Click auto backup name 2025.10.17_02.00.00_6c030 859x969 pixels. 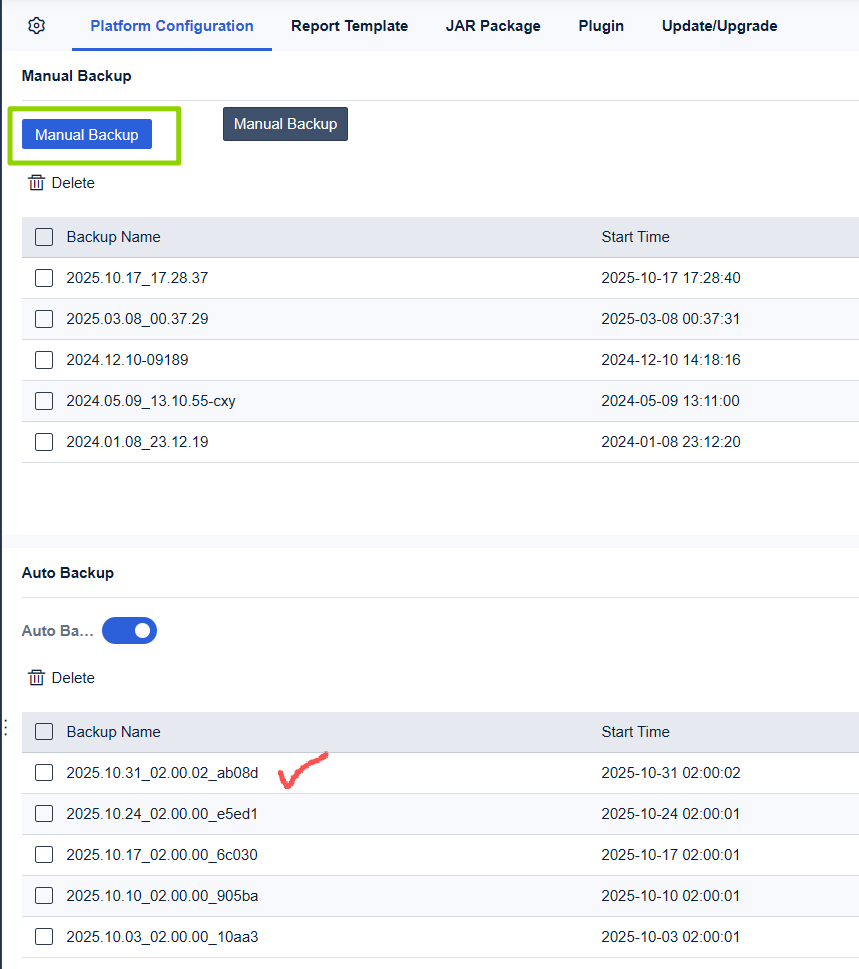tap(162, 855)
